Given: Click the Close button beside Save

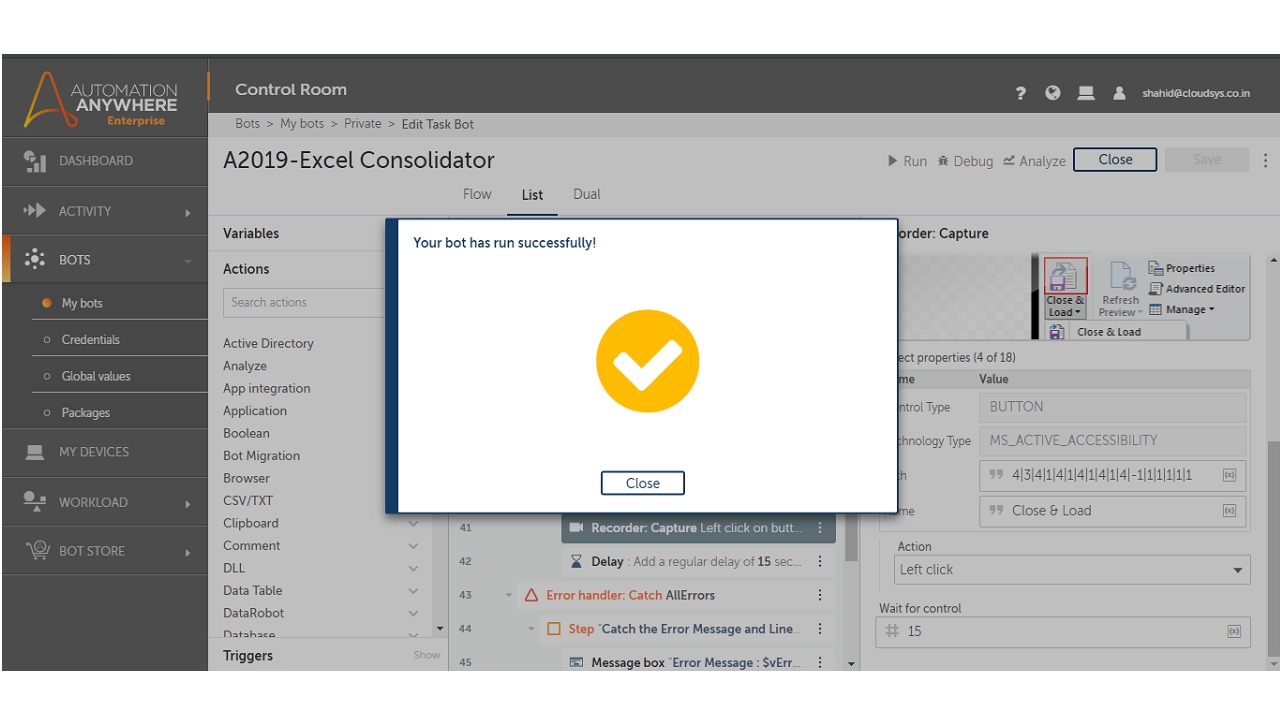Looking at the screenshot, I should click(x=1115, y=160).
